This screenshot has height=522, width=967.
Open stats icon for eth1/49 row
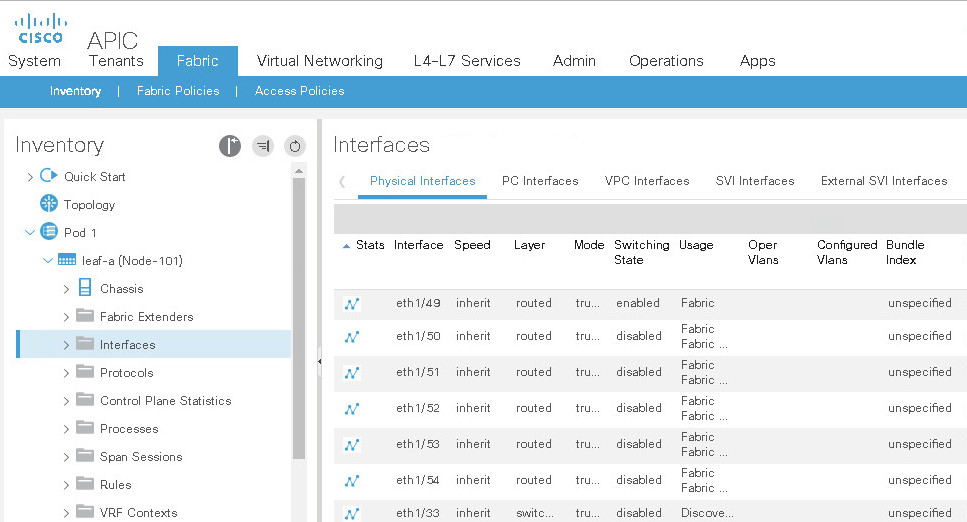pos(352,304)
